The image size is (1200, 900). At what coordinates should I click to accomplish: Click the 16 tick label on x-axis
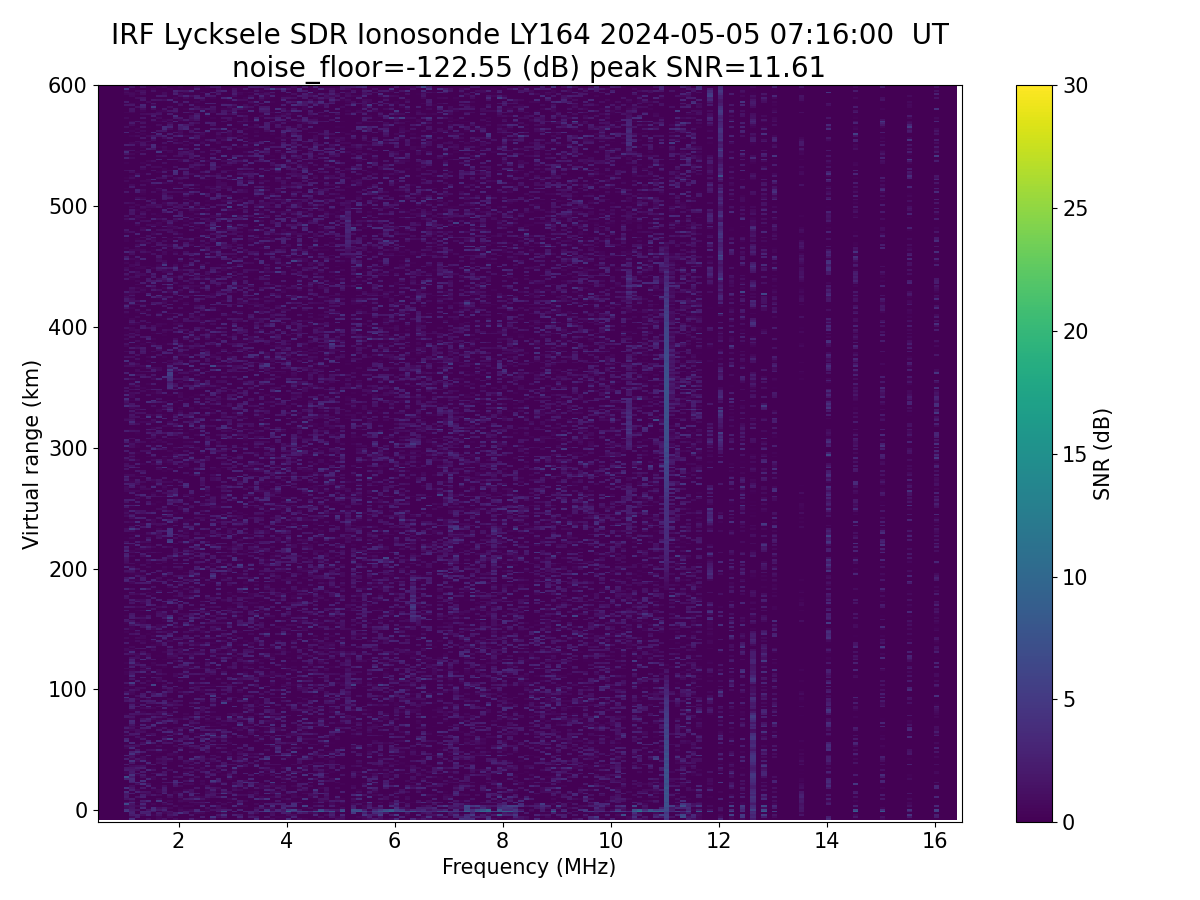pyautogui.click(x=935, y=839)
